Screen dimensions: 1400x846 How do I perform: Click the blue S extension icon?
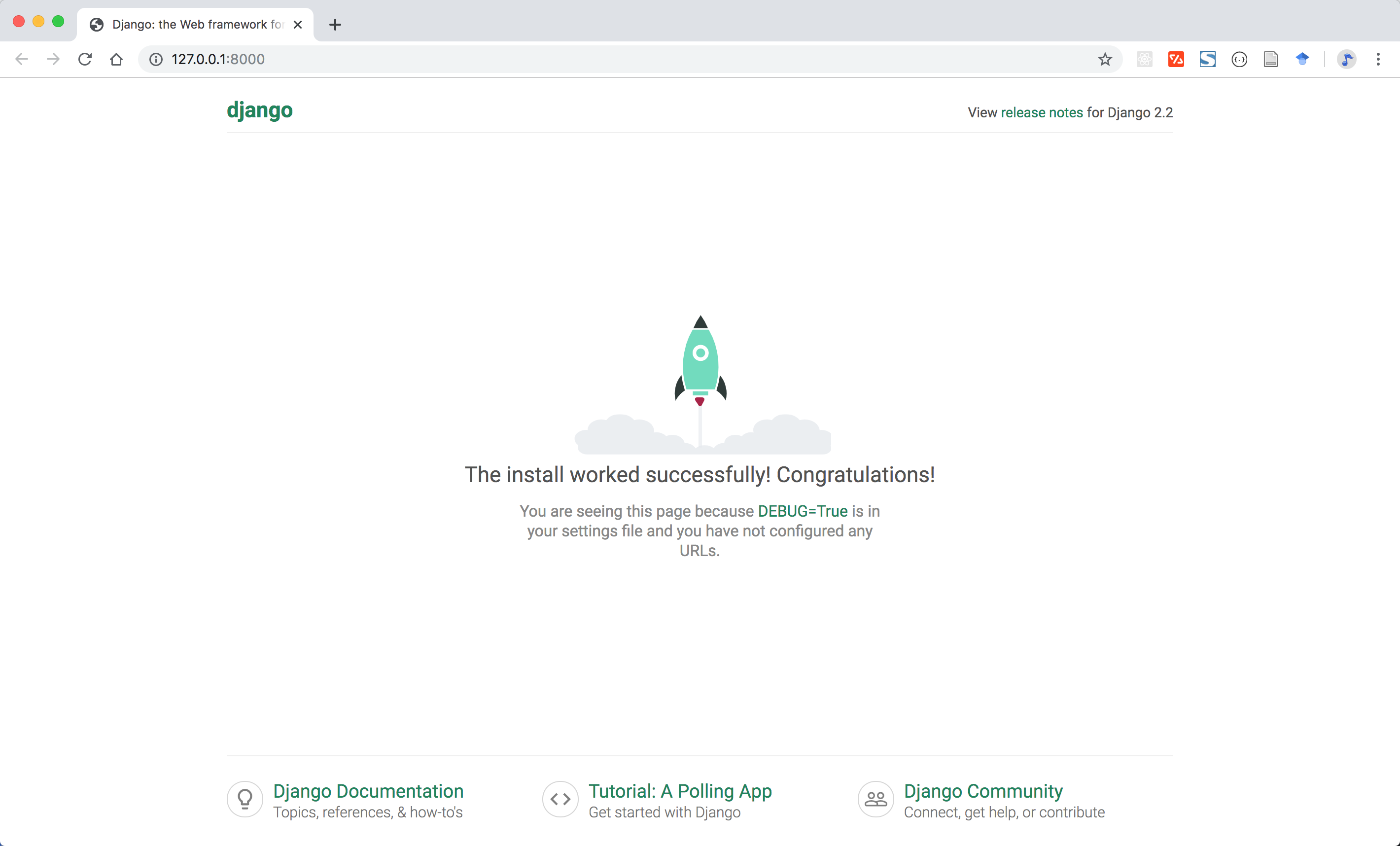pos(1207,59)
